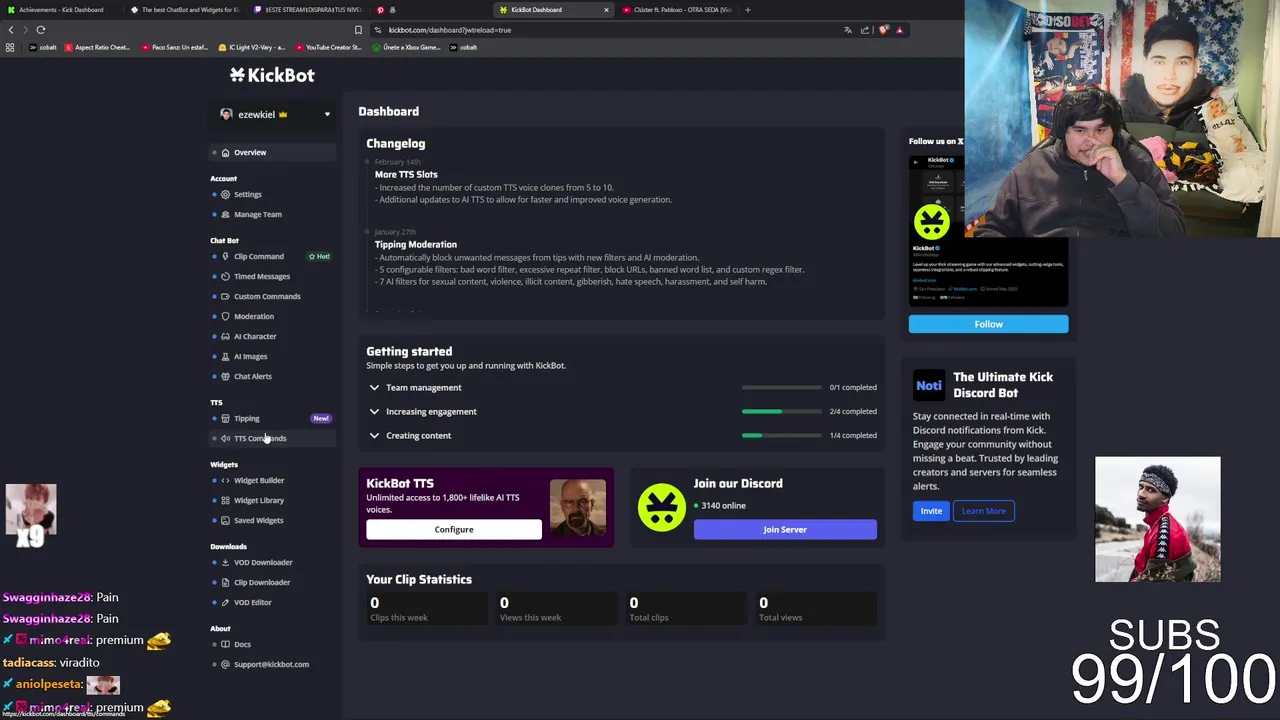The image size is (1280, 720).
Task: Click the Saved Widgets icon
Action: 225,521
